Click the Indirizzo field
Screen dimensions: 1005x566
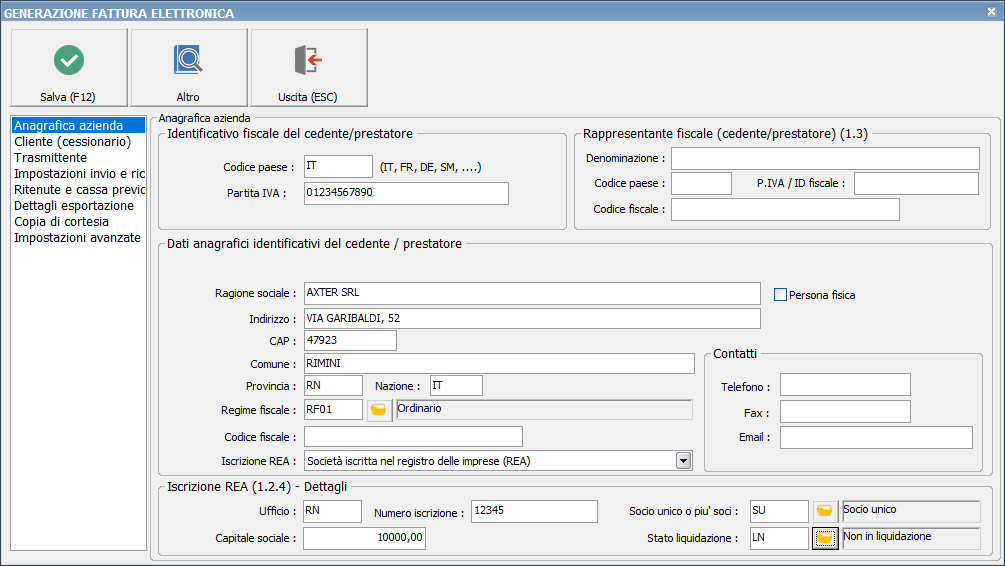(532, 319)
